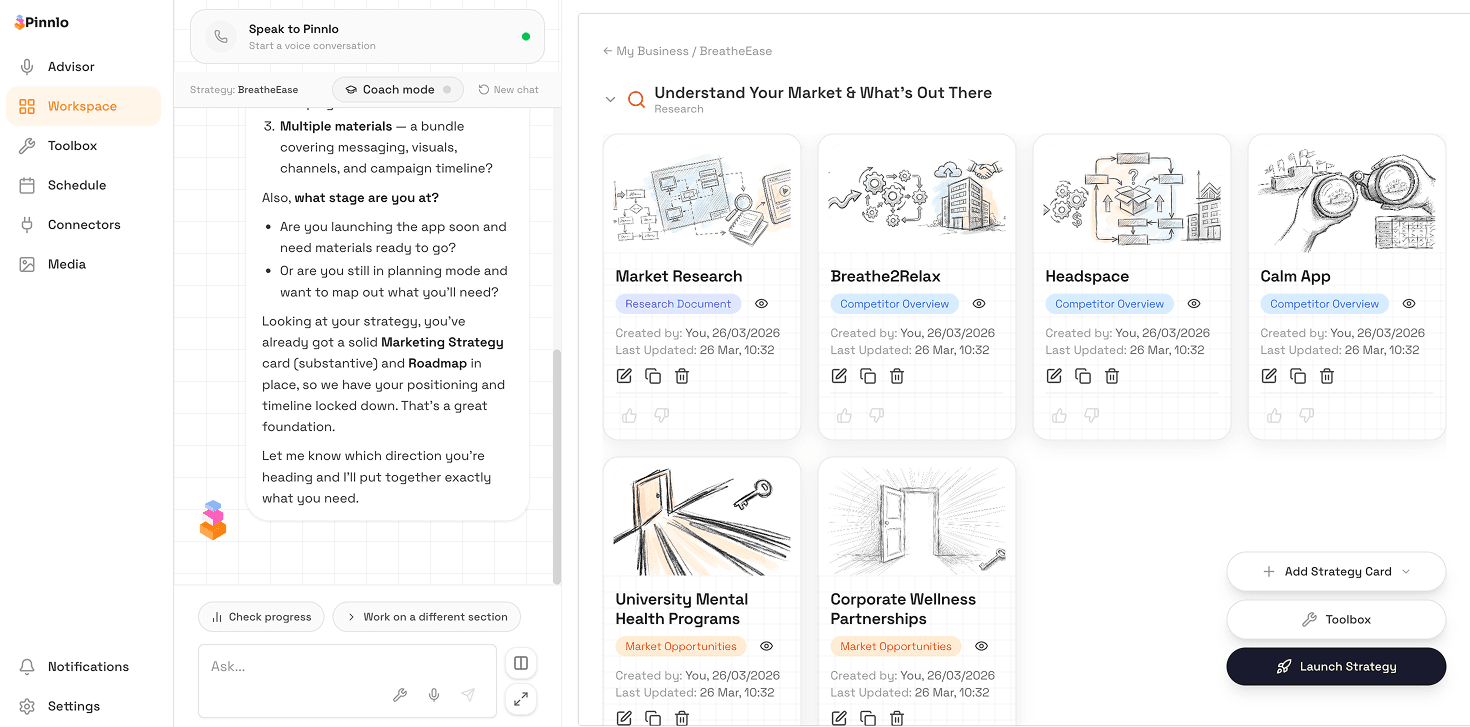Image resolution: width=1470 pixels, height=727 pixels.
Task: Click send arrow in chat input
Action: tap(468, 695)
